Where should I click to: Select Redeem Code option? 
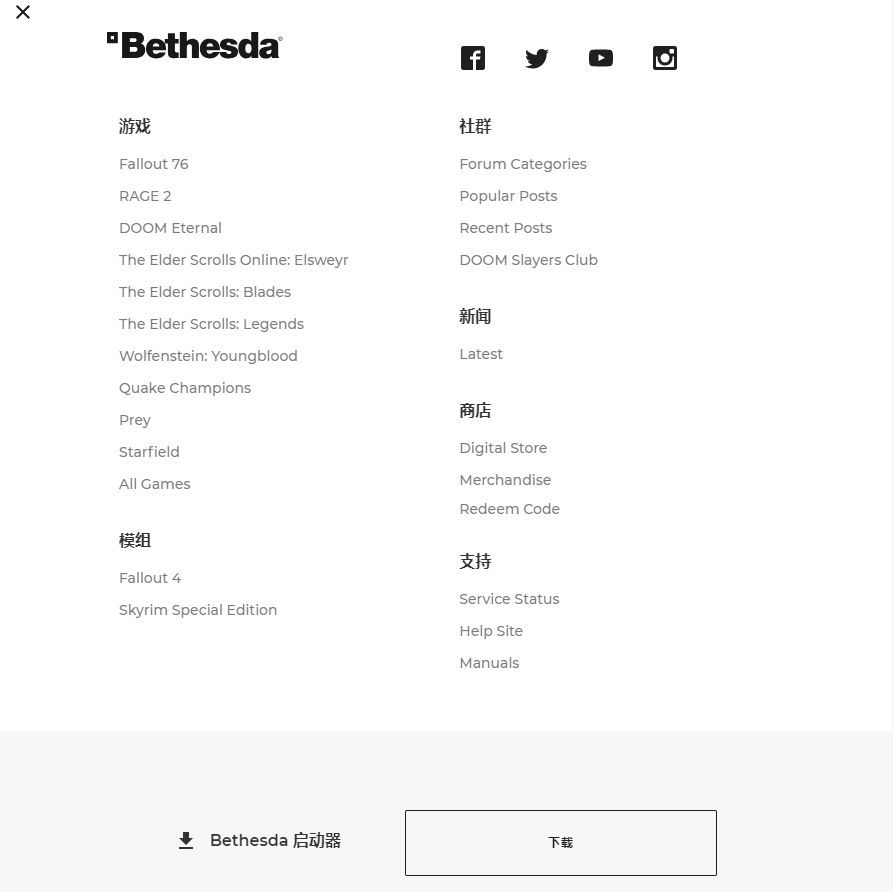510,509
